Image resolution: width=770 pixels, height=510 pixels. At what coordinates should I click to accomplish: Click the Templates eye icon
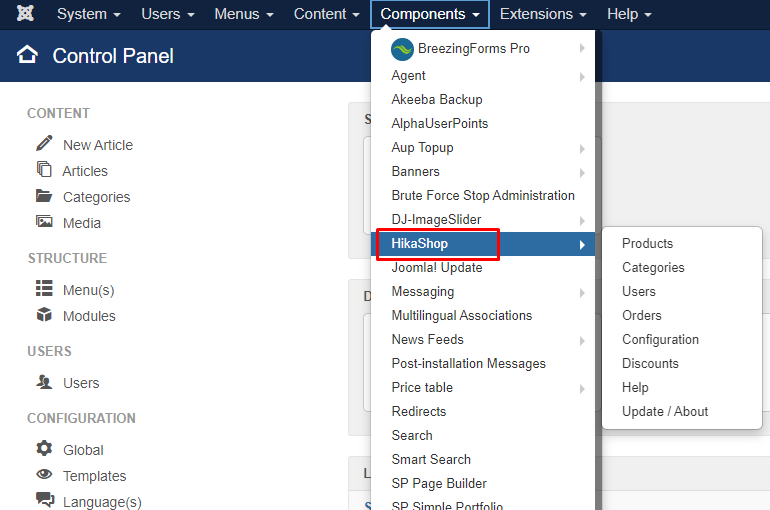pos(44,474)
